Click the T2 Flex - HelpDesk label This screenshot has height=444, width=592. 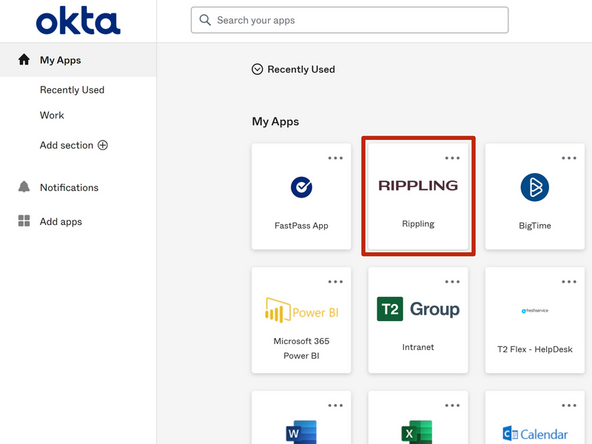click(535, 349)
